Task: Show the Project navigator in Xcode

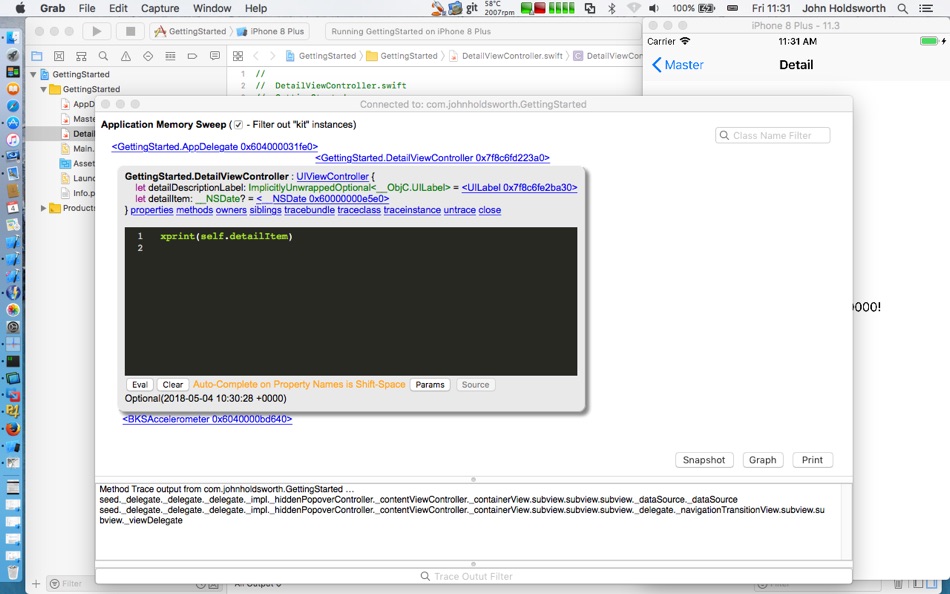Action: [x=37, y=56]
